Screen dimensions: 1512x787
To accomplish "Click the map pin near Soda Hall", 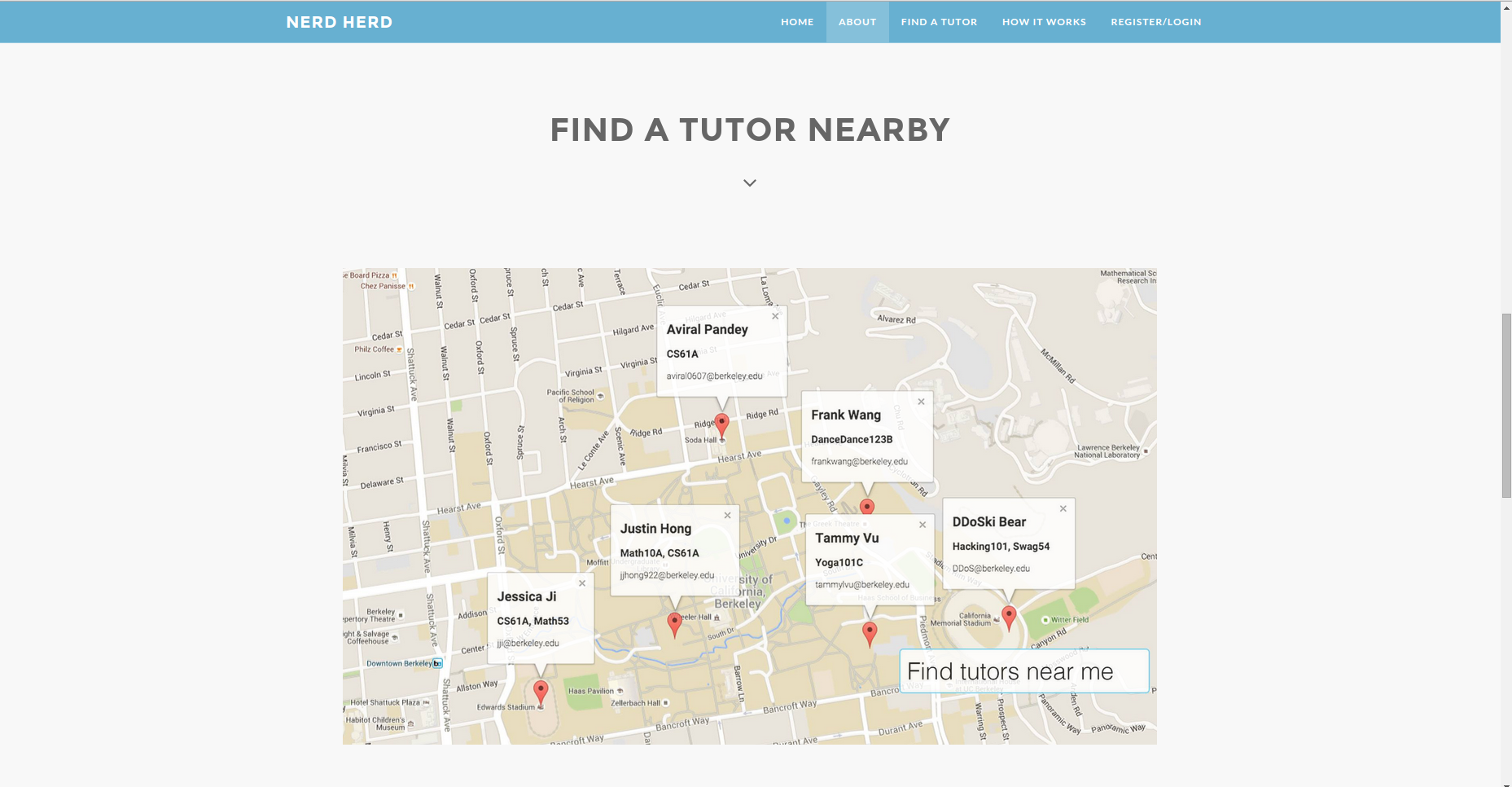I will click(x=721, y=426).
